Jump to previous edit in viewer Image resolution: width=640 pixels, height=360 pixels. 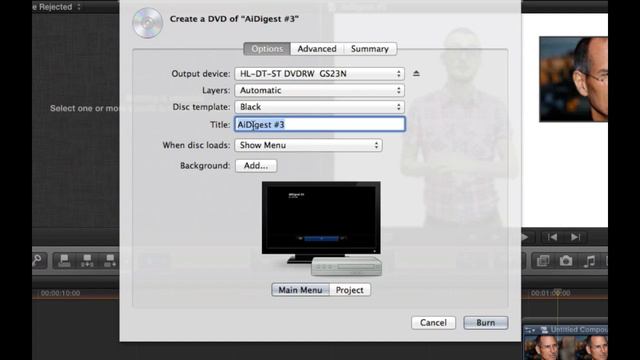point(552,237)
